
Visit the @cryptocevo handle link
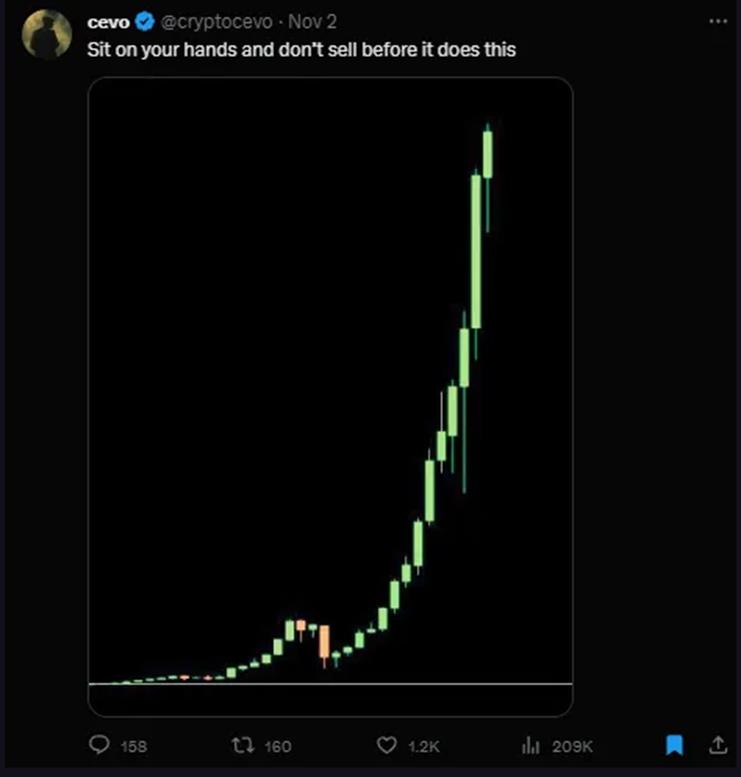tap(216, 22)
